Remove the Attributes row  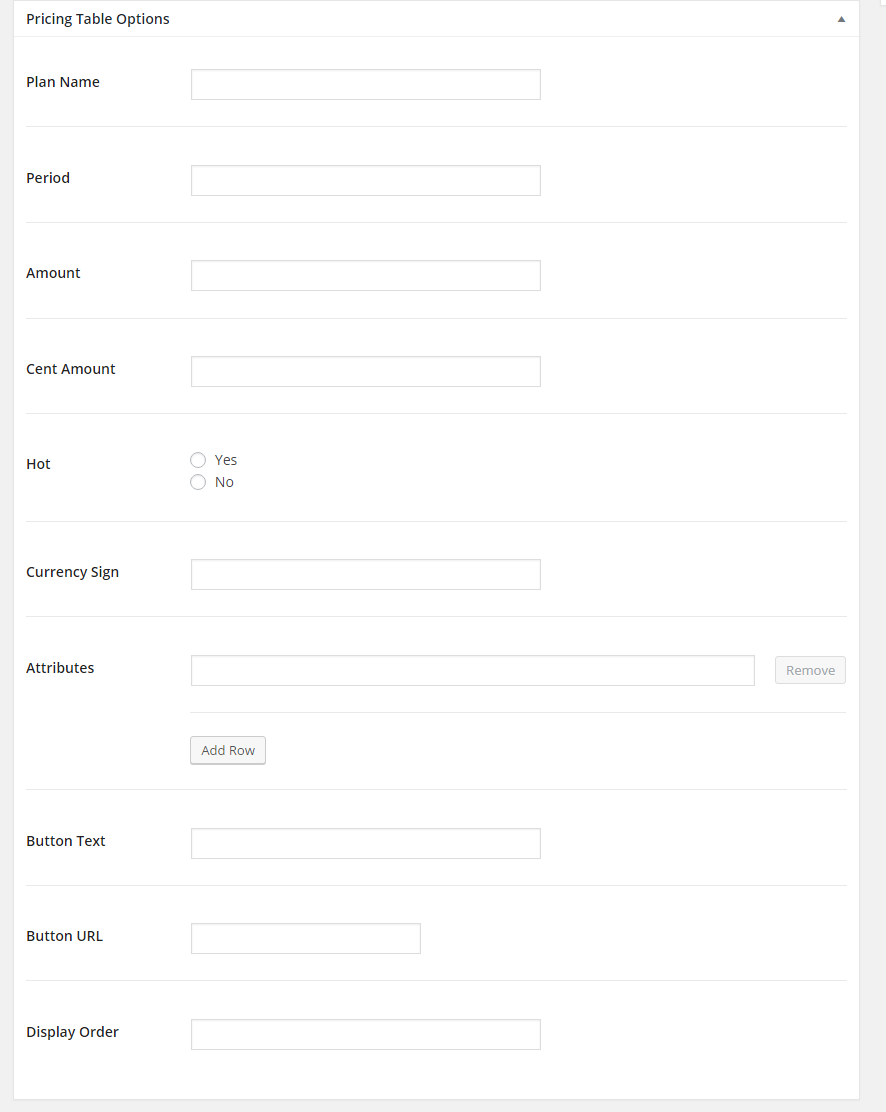pyautogui.click(x=810, y=670)
